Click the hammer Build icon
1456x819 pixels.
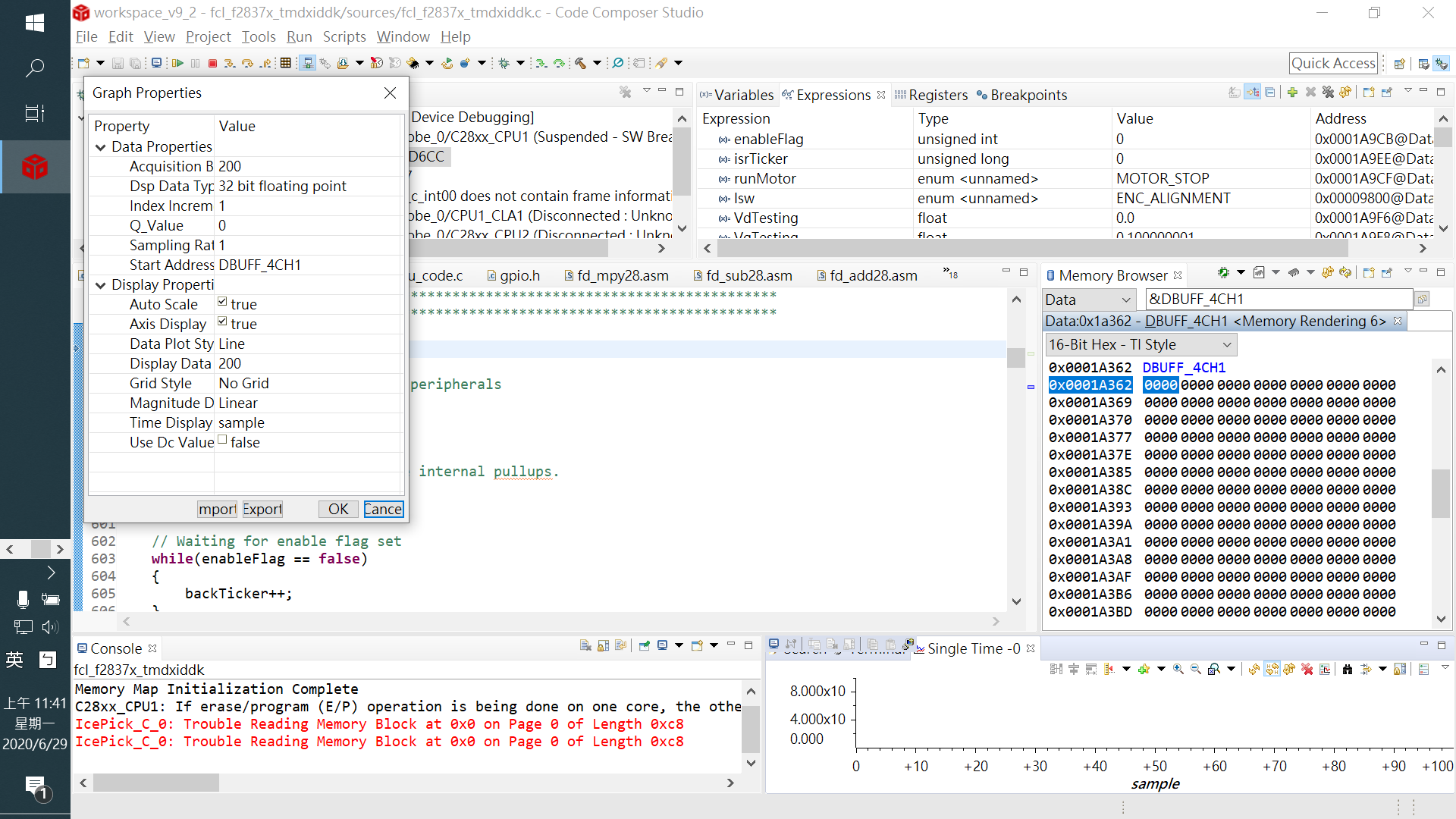pos(580,63)
